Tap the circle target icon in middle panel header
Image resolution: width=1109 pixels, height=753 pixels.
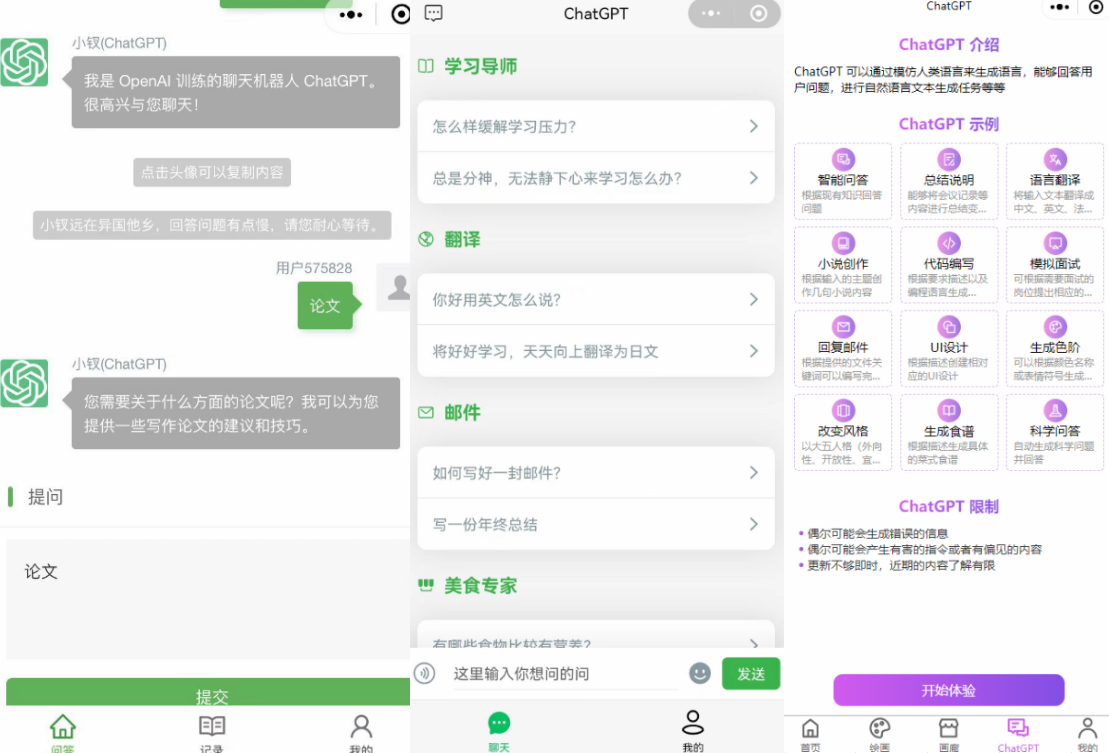(x=758, y=13)
